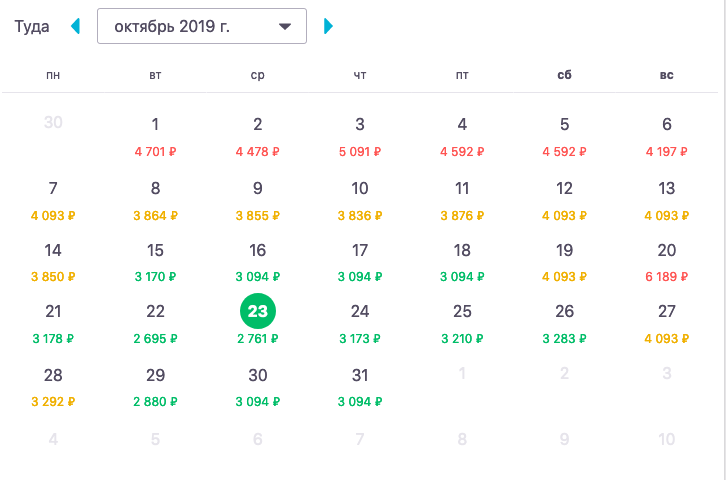Click greyed-out November 10 in last row
The image size is (726, 480).
tap(667, 439)
